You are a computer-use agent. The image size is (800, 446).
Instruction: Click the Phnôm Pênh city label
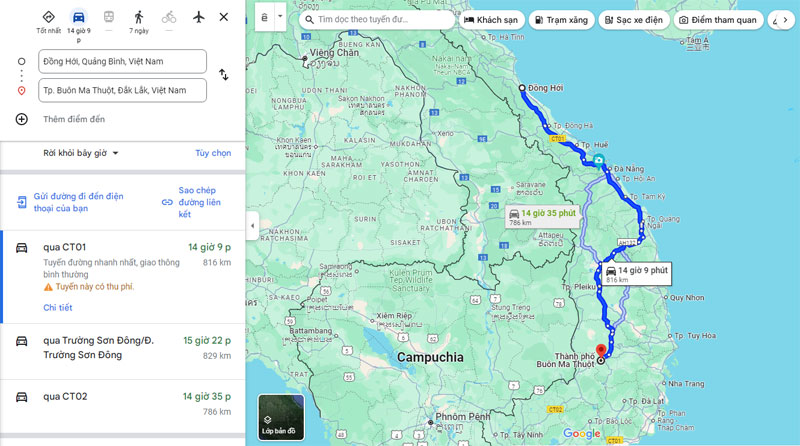point(462,416)
